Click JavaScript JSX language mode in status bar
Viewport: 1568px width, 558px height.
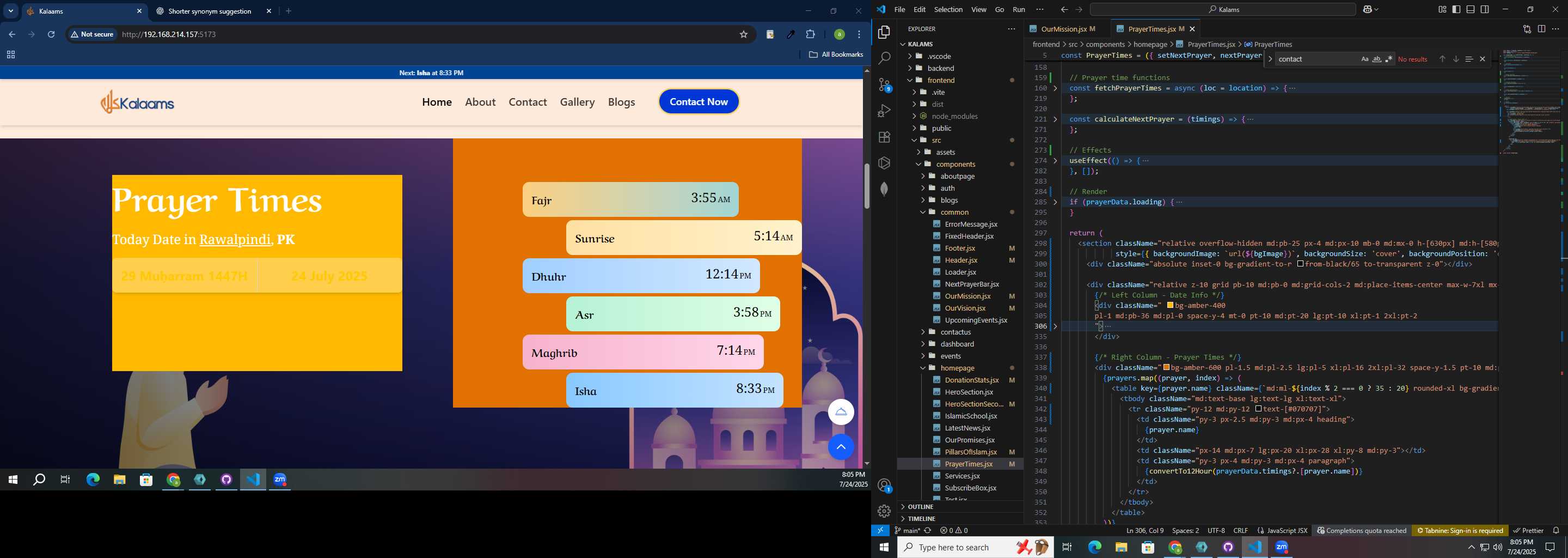[1287, 531]
